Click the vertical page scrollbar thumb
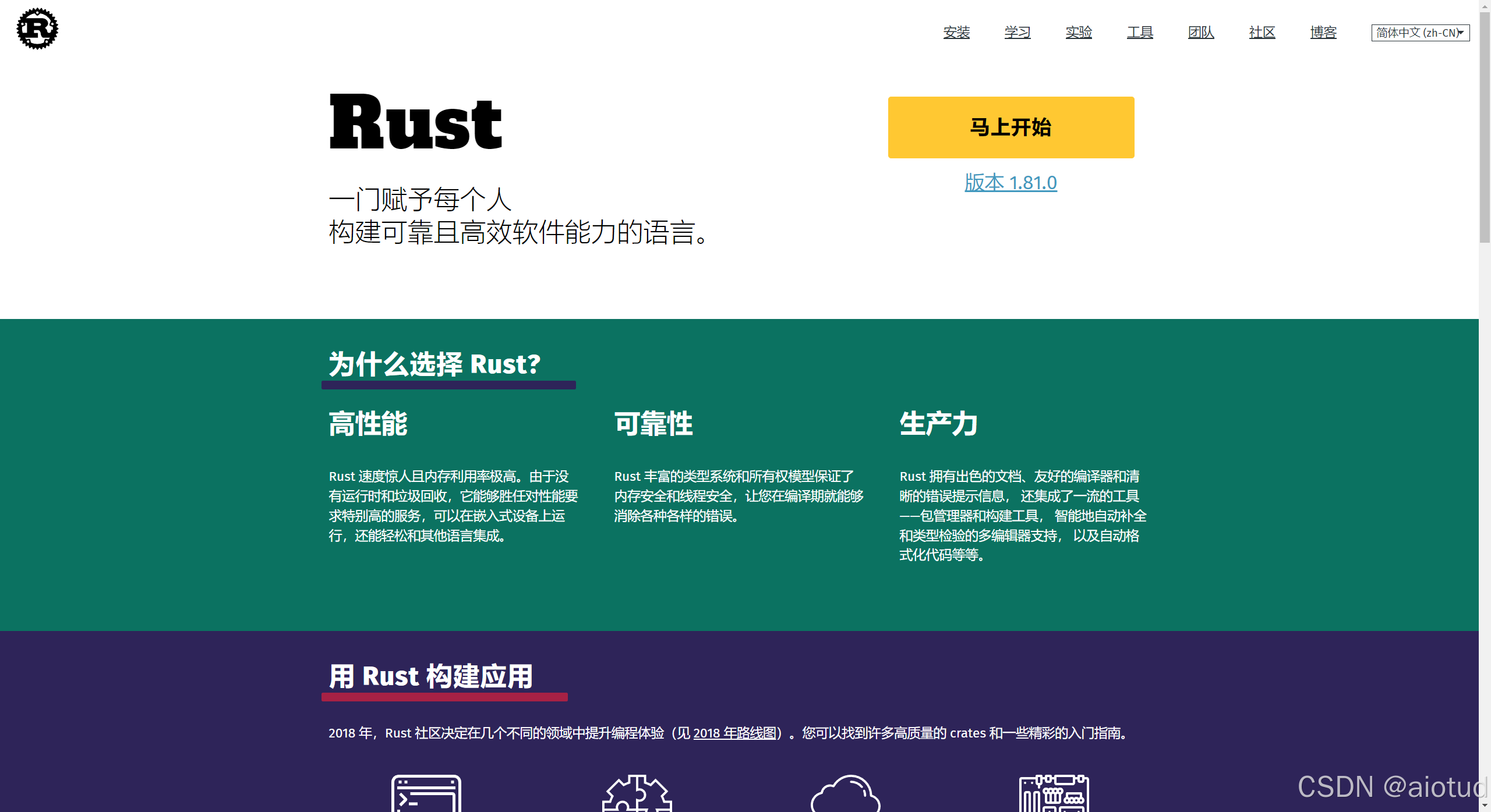Screen dimensions: 1491x812 pyautogui.click(x=1485, y=128)
